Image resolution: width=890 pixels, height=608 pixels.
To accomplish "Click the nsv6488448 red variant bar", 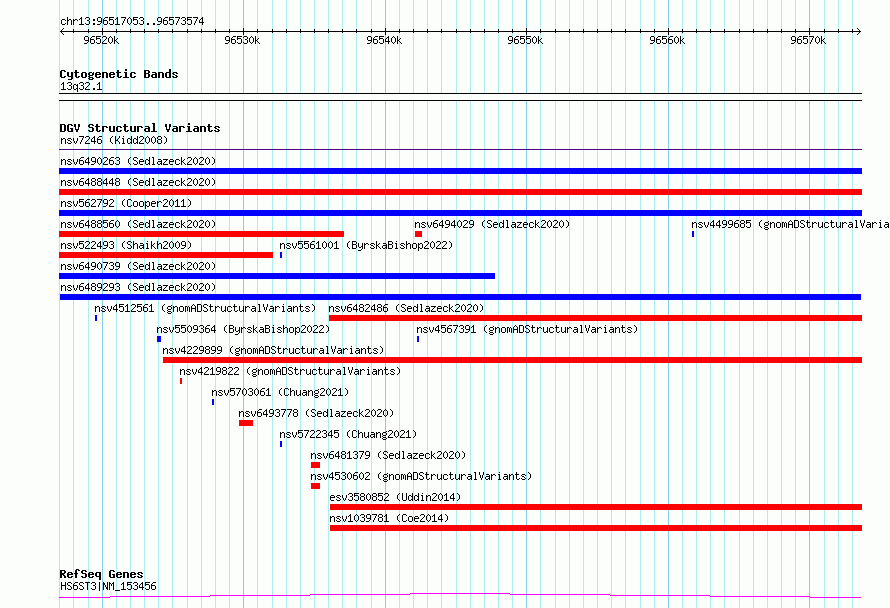I will [x=460, y=192].
